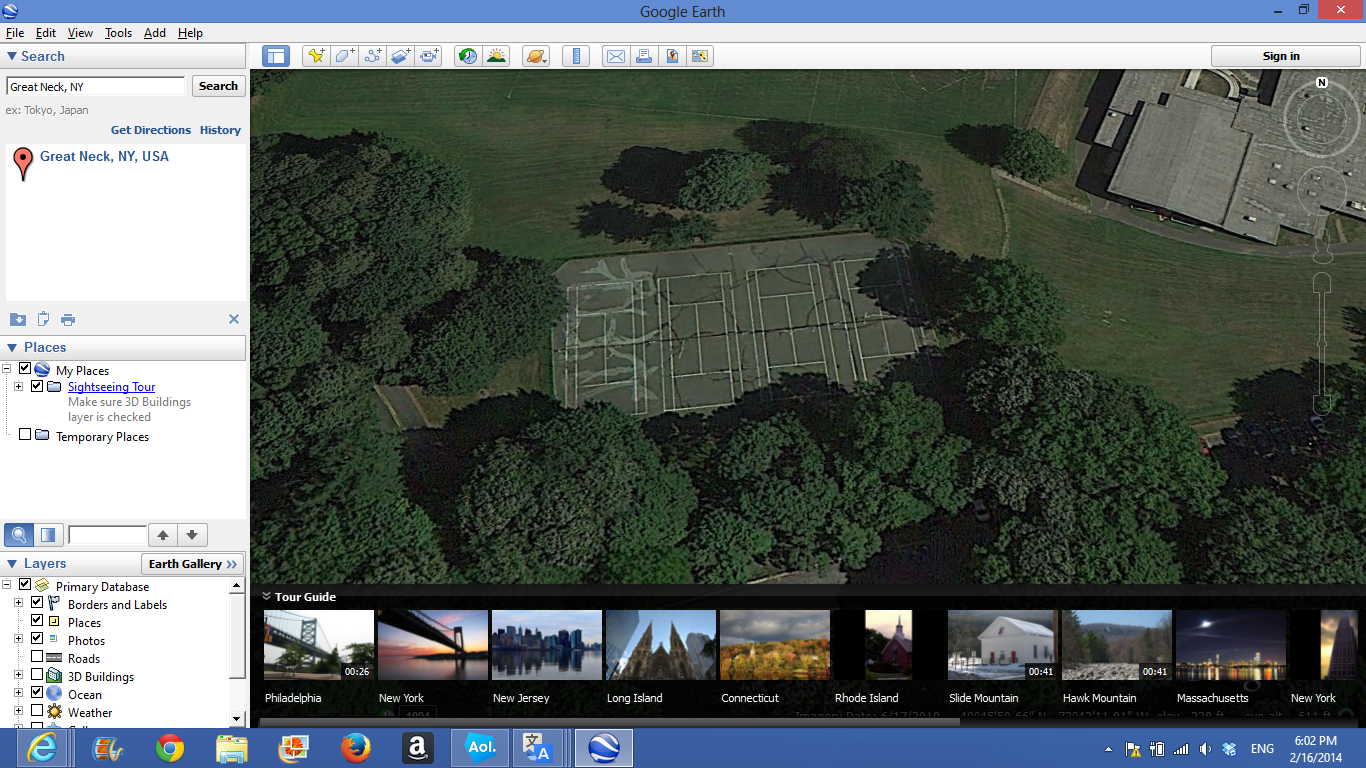
Task: Open the Ruler measurement tool
Action: pos(576,56)
